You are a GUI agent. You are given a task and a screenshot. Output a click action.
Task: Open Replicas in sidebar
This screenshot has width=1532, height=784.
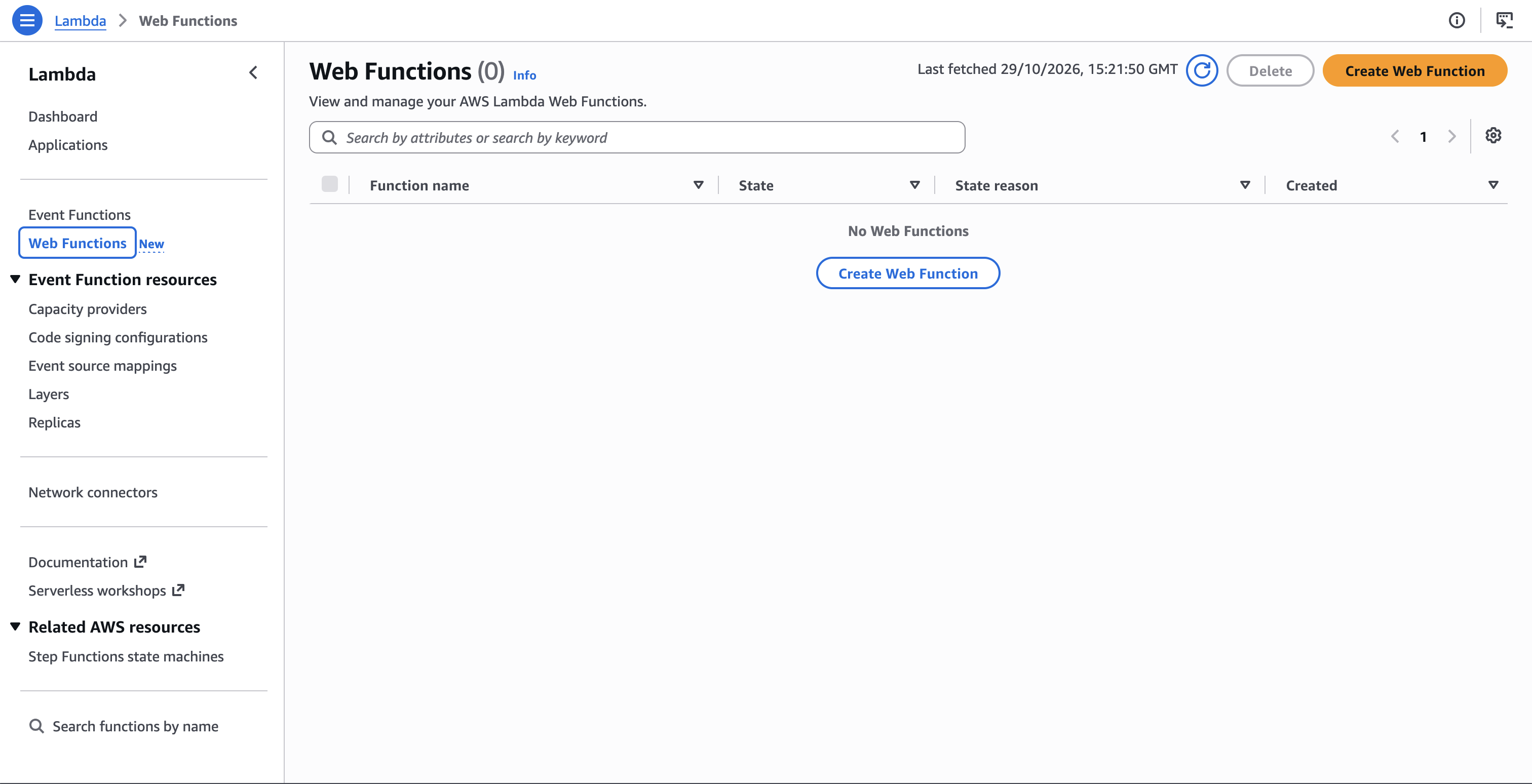click(54, 422)
